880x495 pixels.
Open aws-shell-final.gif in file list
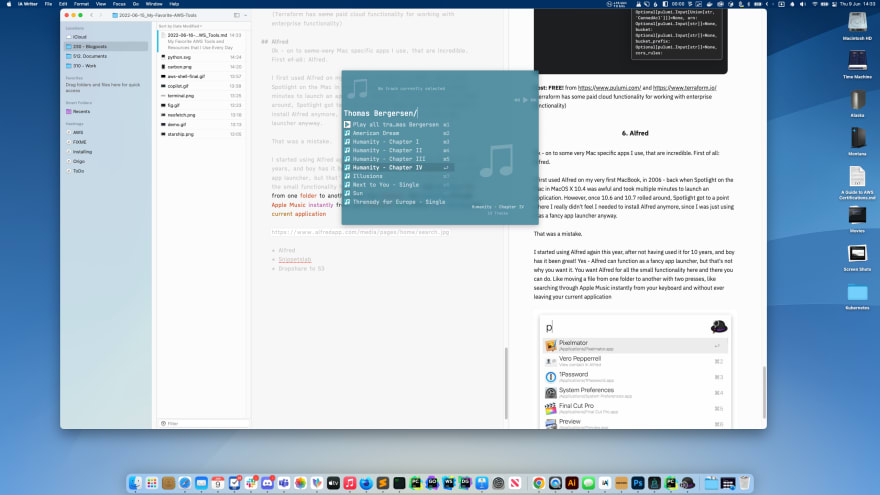pos(201,76)
